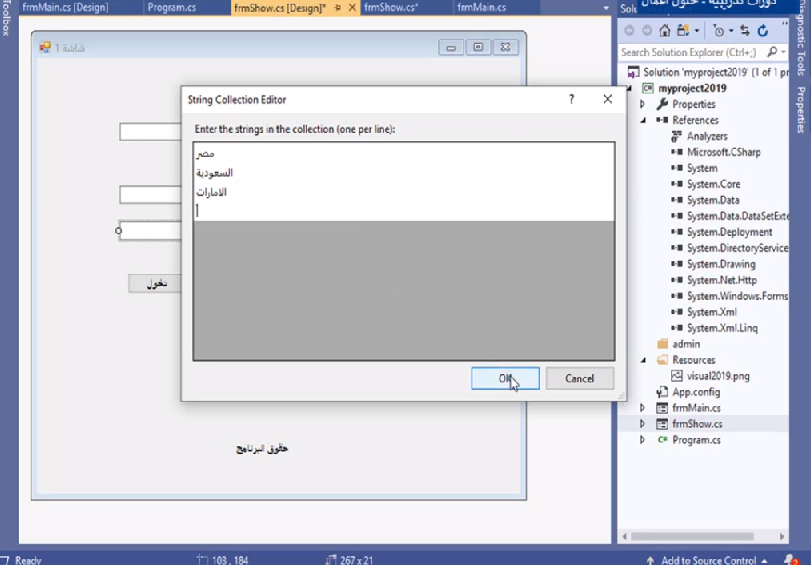Screen dimensions: 811x565
Task: Collapse the References node
Action: click(643, 120)
